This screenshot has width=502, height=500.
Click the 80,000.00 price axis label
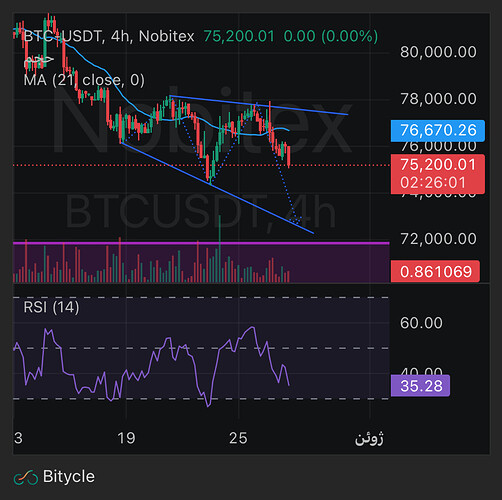[x=438, y=52]
